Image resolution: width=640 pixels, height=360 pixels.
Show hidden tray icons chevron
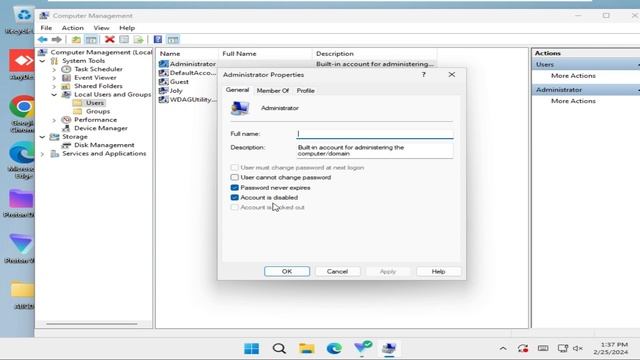click(503, 349)
